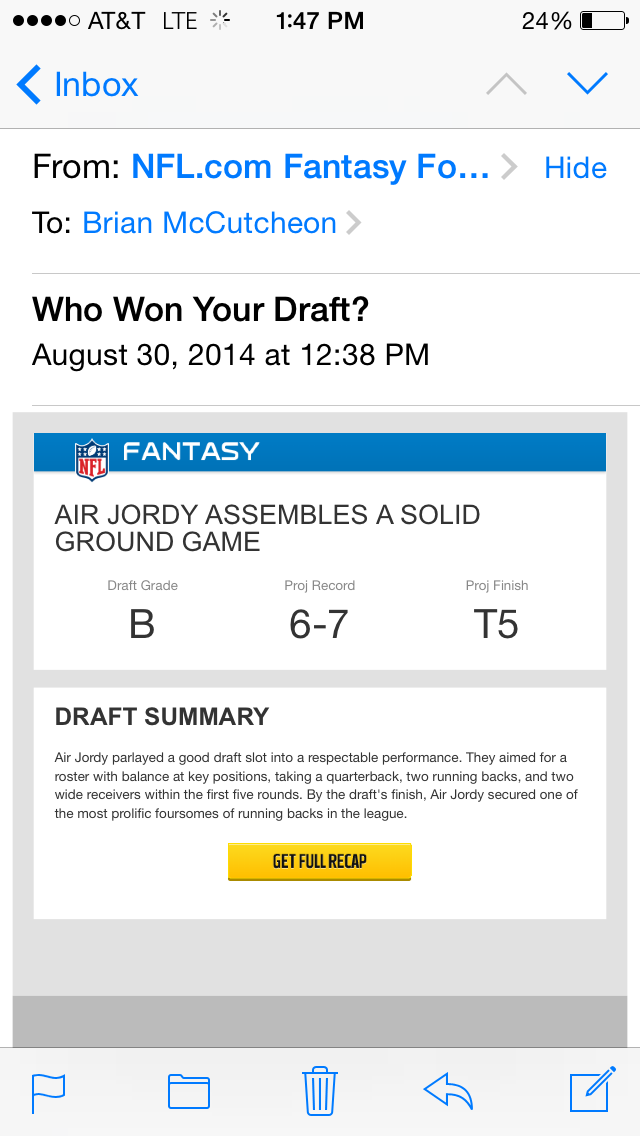Expand sender NFL.com Fantasy Football details
The width and height of the screenshot is (640, 1136).
[509, 167]
